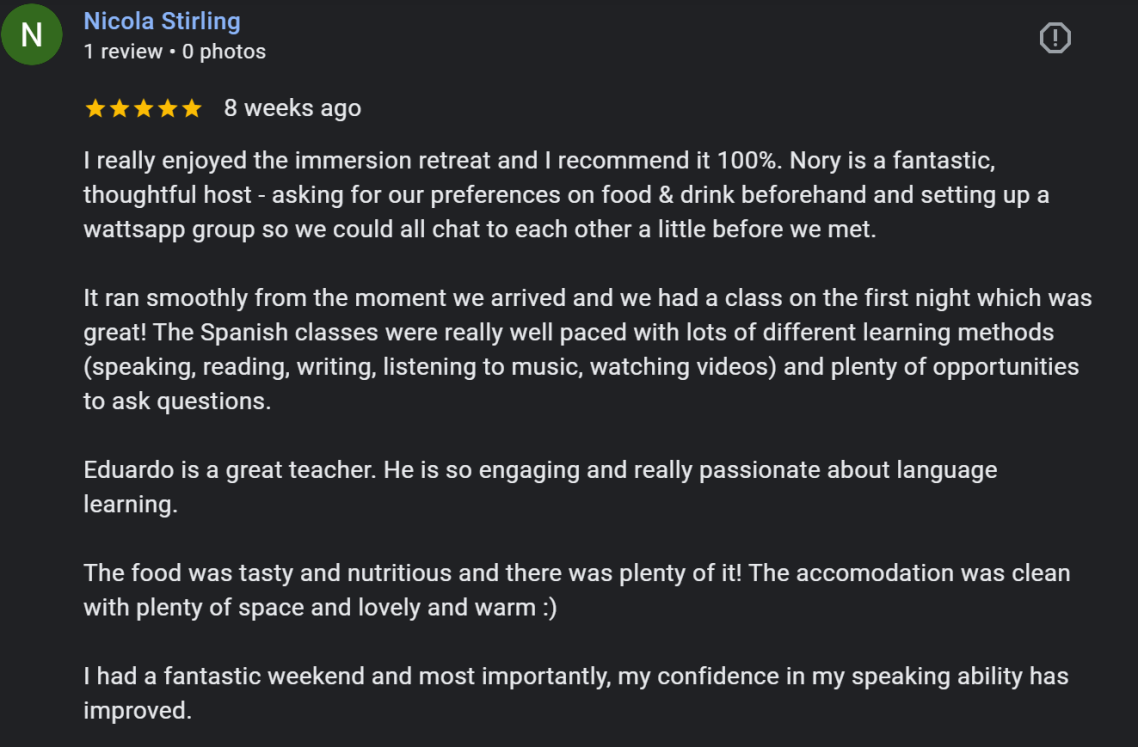
Task: Open the Nicola Stirling profile name link
Action: pyautogui.click(x=161, y=21)
